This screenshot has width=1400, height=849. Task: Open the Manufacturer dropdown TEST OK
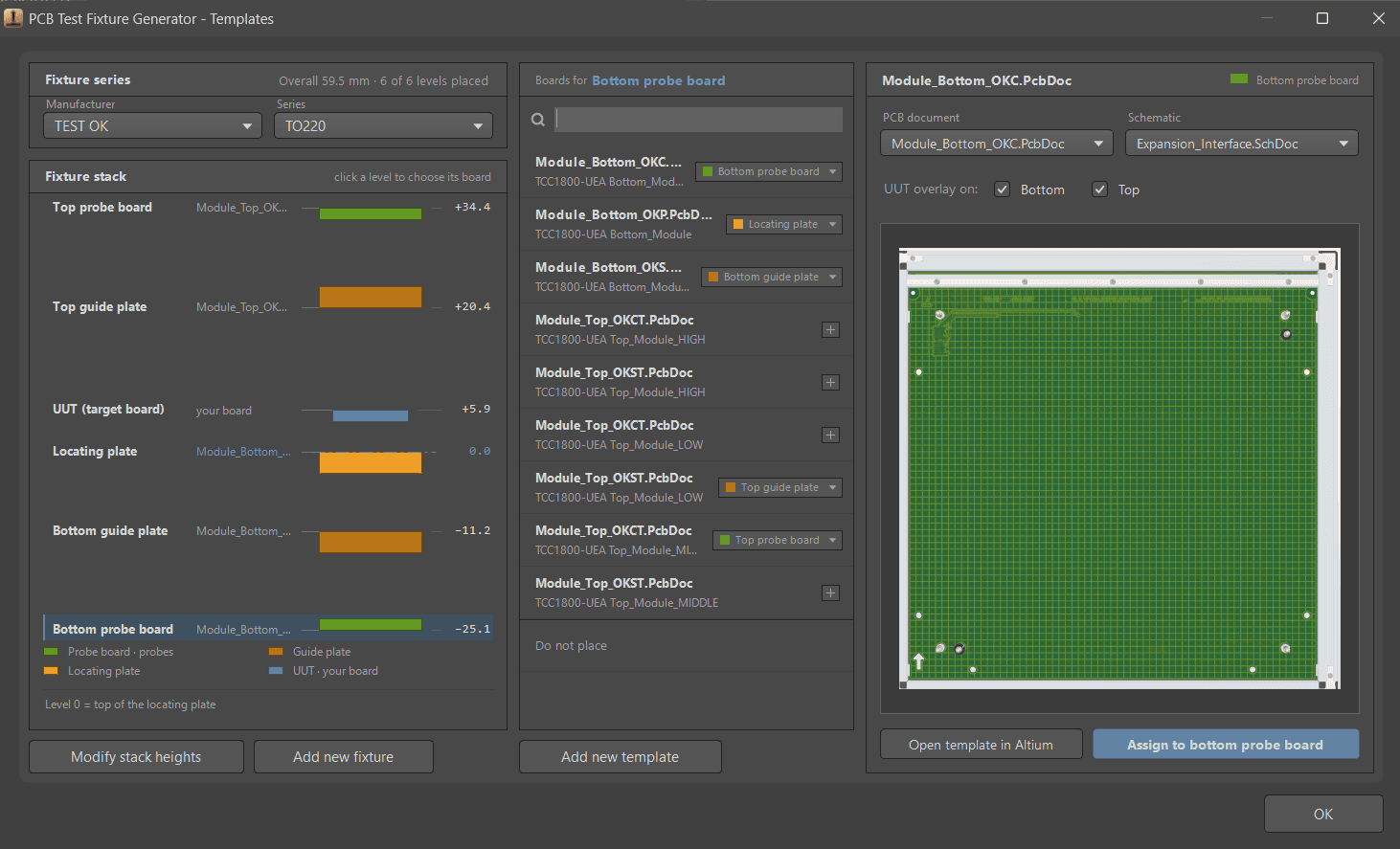152,125
